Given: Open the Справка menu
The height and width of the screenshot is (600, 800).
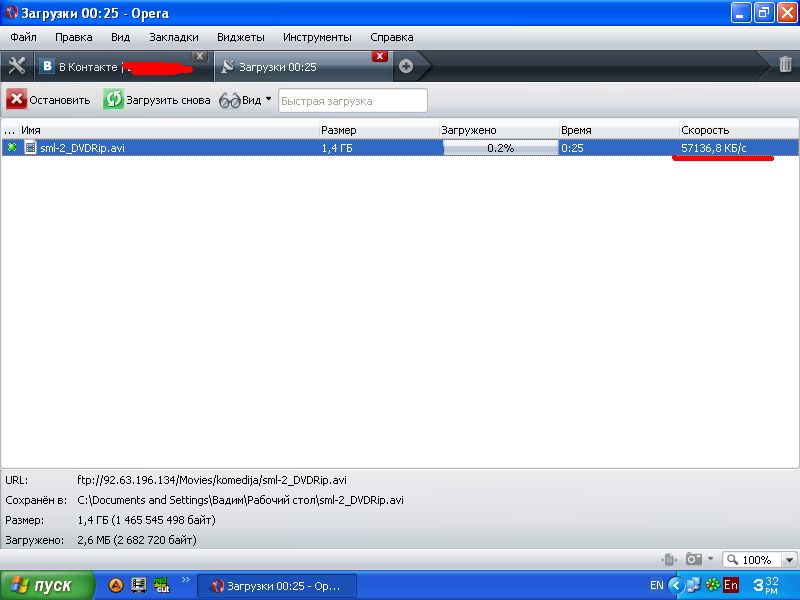Looking at the screenshot, I should [392, 37].
